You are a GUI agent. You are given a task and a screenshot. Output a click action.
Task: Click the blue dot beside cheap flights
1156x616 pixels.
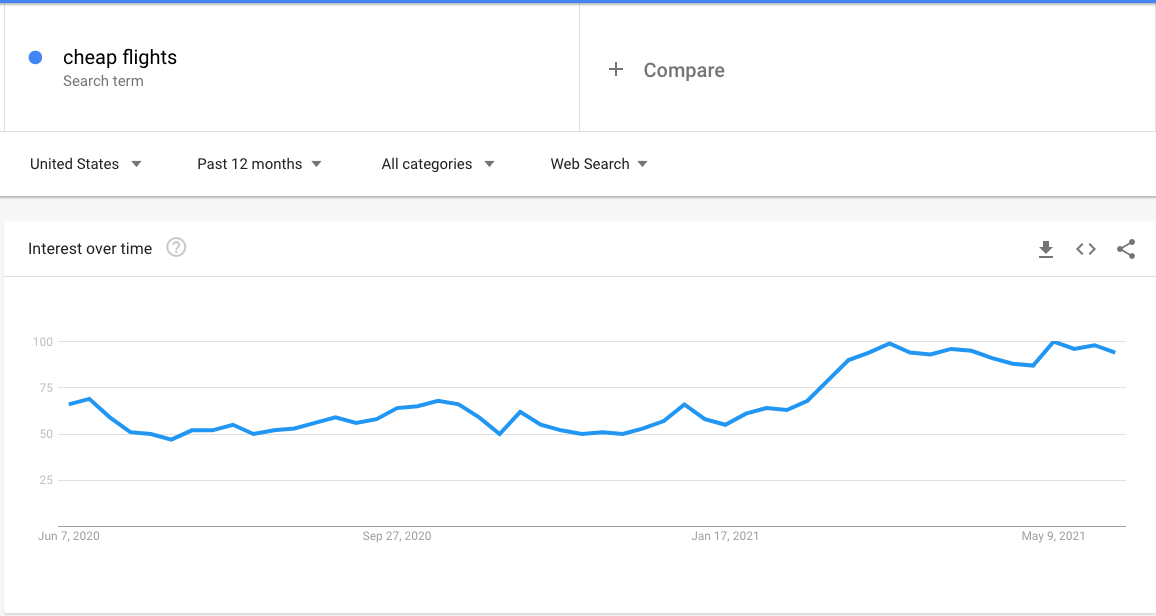(36, 58)
